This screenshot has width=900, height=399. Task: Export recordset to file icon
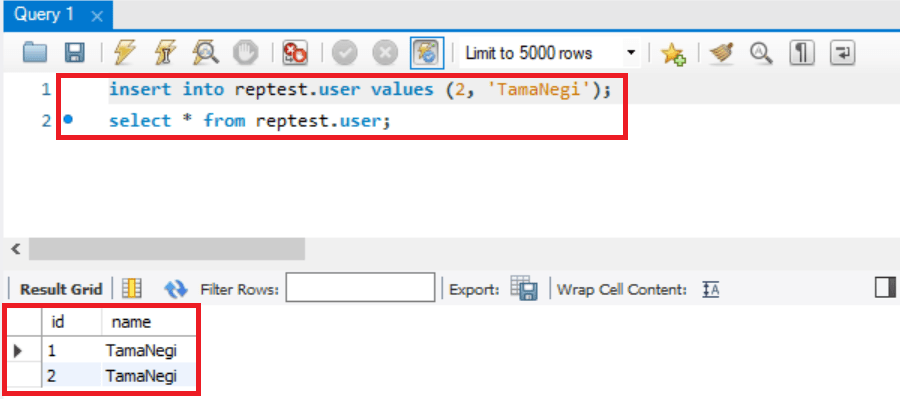point(523,288)
